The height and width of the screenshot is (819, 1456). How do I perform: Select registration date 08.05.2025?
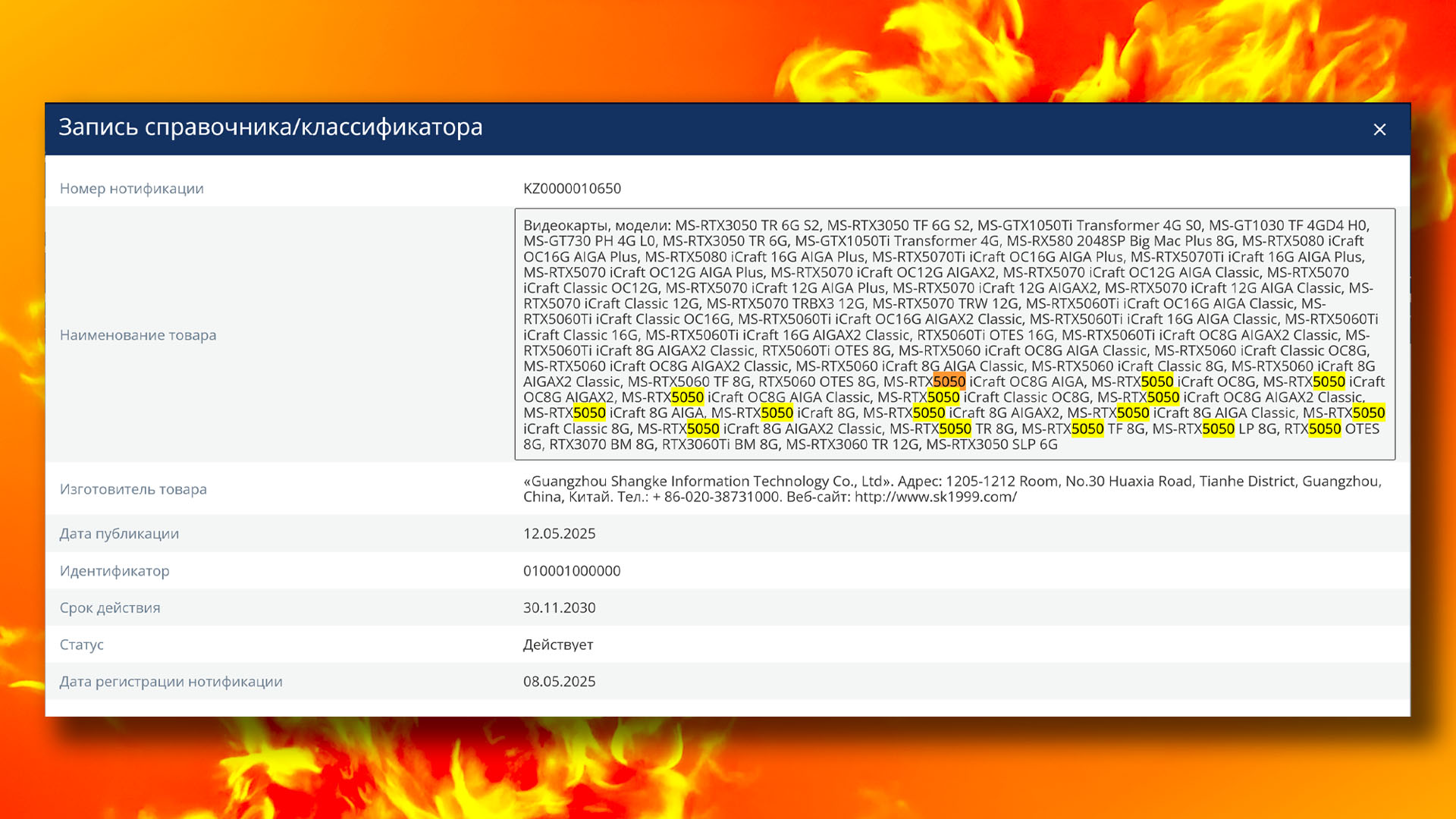coord(559,681)
